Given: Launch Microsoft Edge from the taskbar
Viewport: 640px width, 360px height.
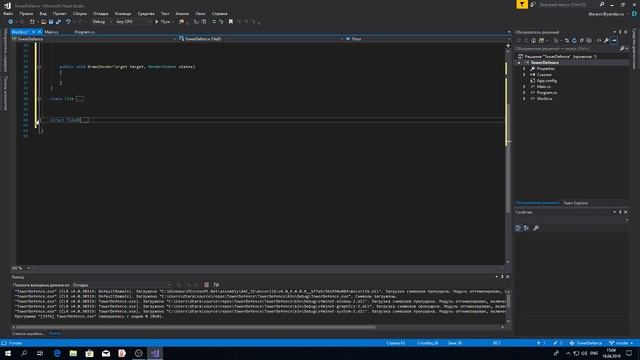Looking at the screenshot, I should point(57,353).
